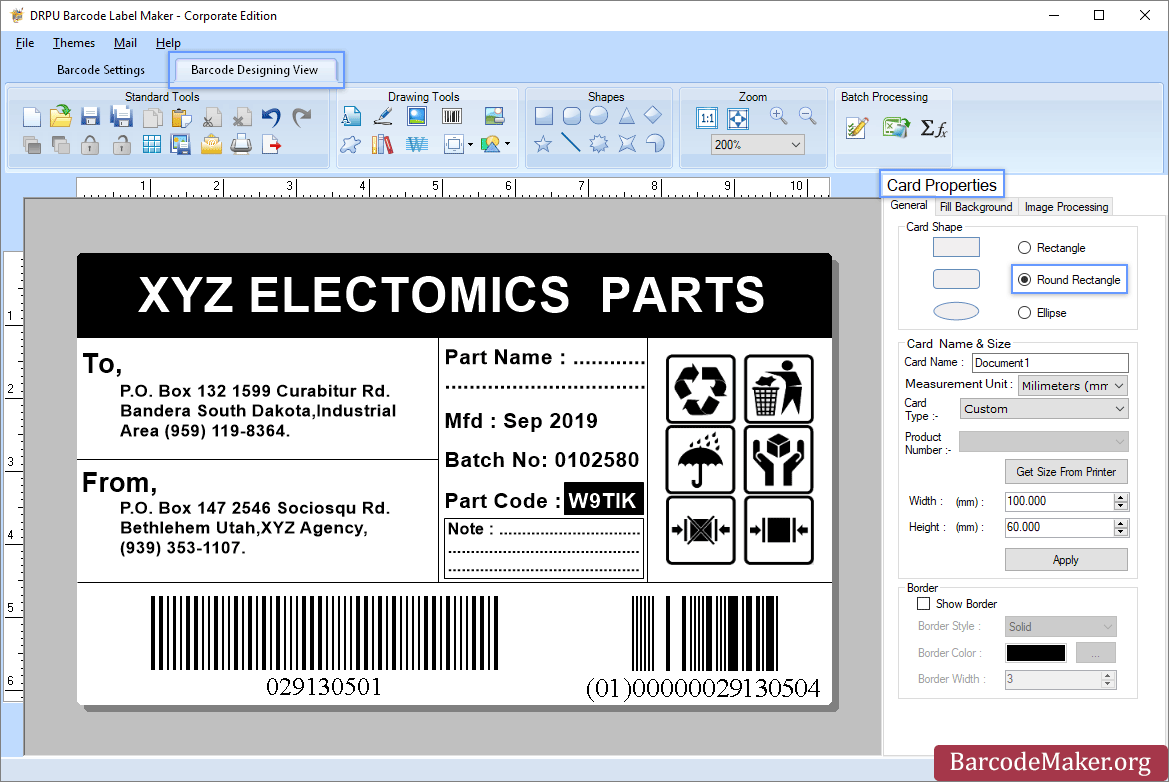Click the Height value field
Viewport: 1169px width, 782px height.
[x=1059, y=527]
